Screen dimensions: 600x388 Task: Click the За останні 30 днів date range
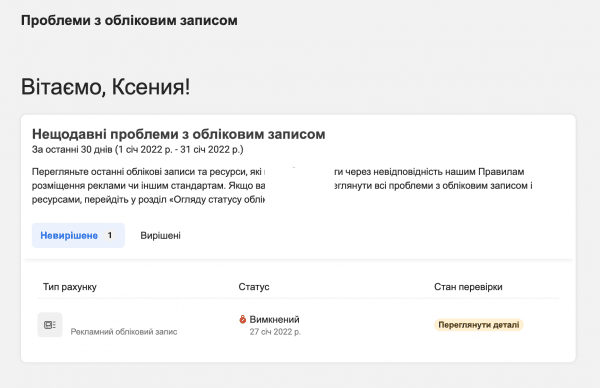click(x=138, y=150)
